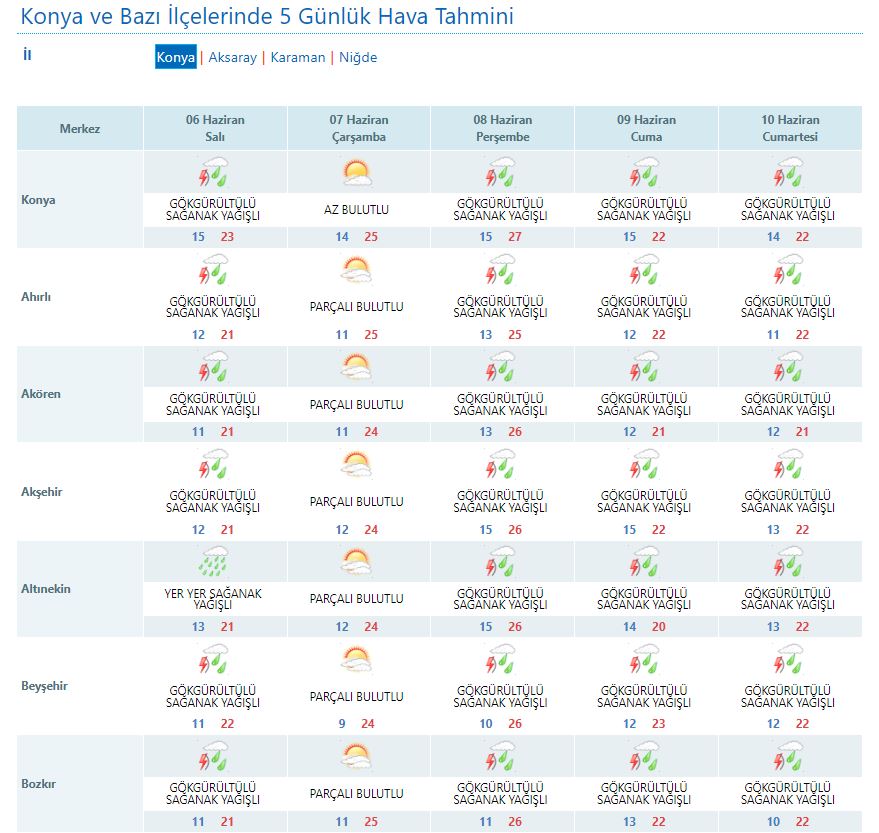The image size is (879, 833).
Task: Open the Karaman province forecast
Action: pyautogui.click(x=297, y=57)
